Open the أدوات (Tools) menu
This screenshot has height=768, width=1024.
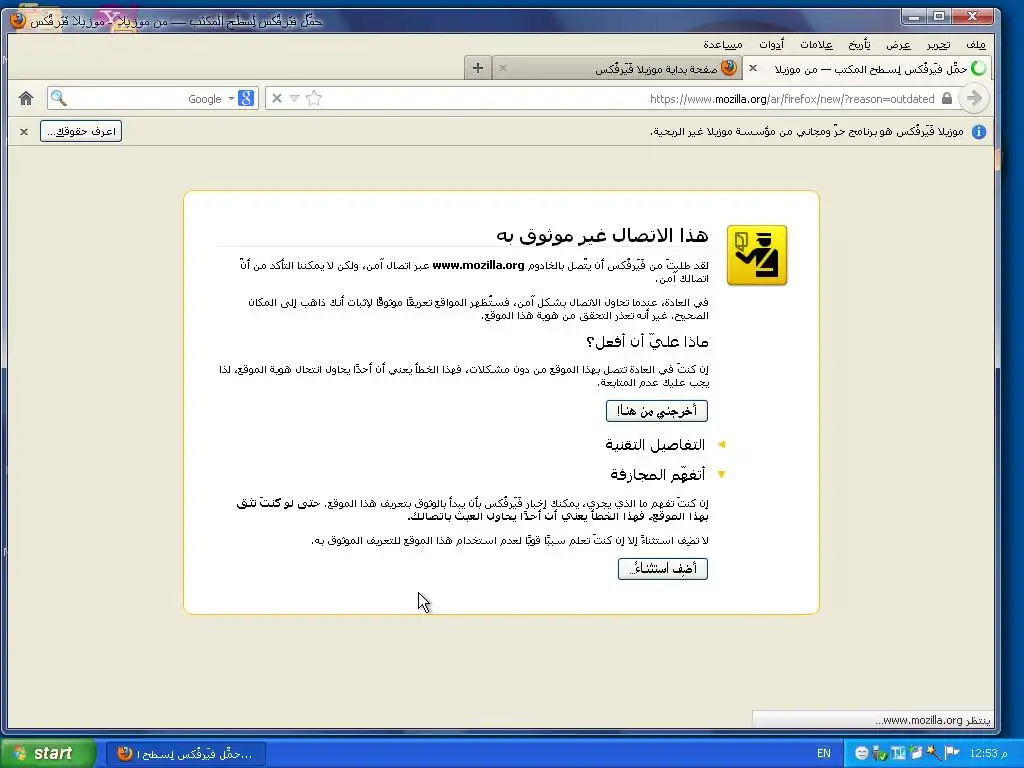tap(771, 44)
